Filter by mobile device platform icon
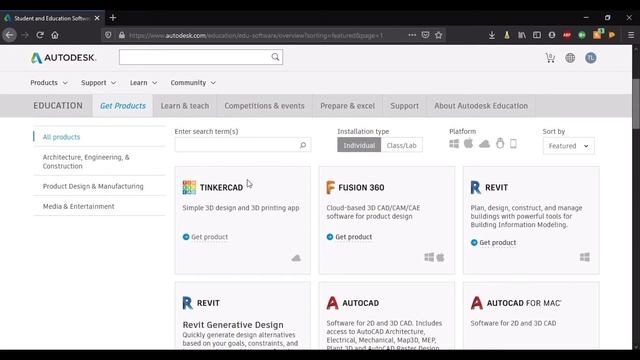Image resolution: width=640 pixels, height=360 pixels. click(513, 144)
